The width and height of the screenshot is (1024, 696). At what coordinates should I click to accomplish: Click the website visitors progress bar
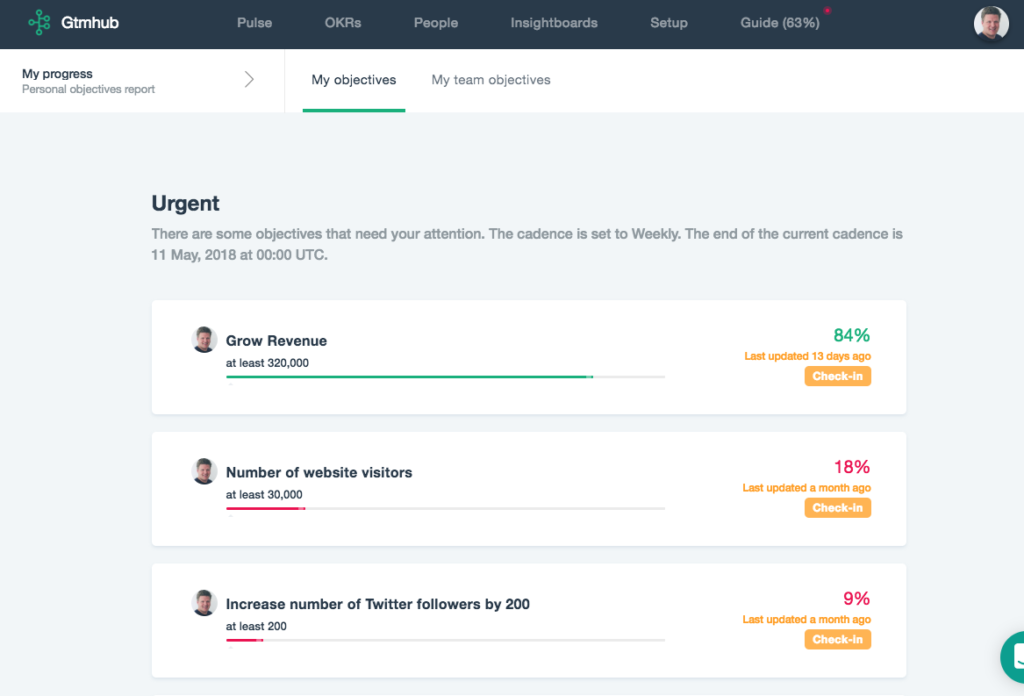[445, 509]
